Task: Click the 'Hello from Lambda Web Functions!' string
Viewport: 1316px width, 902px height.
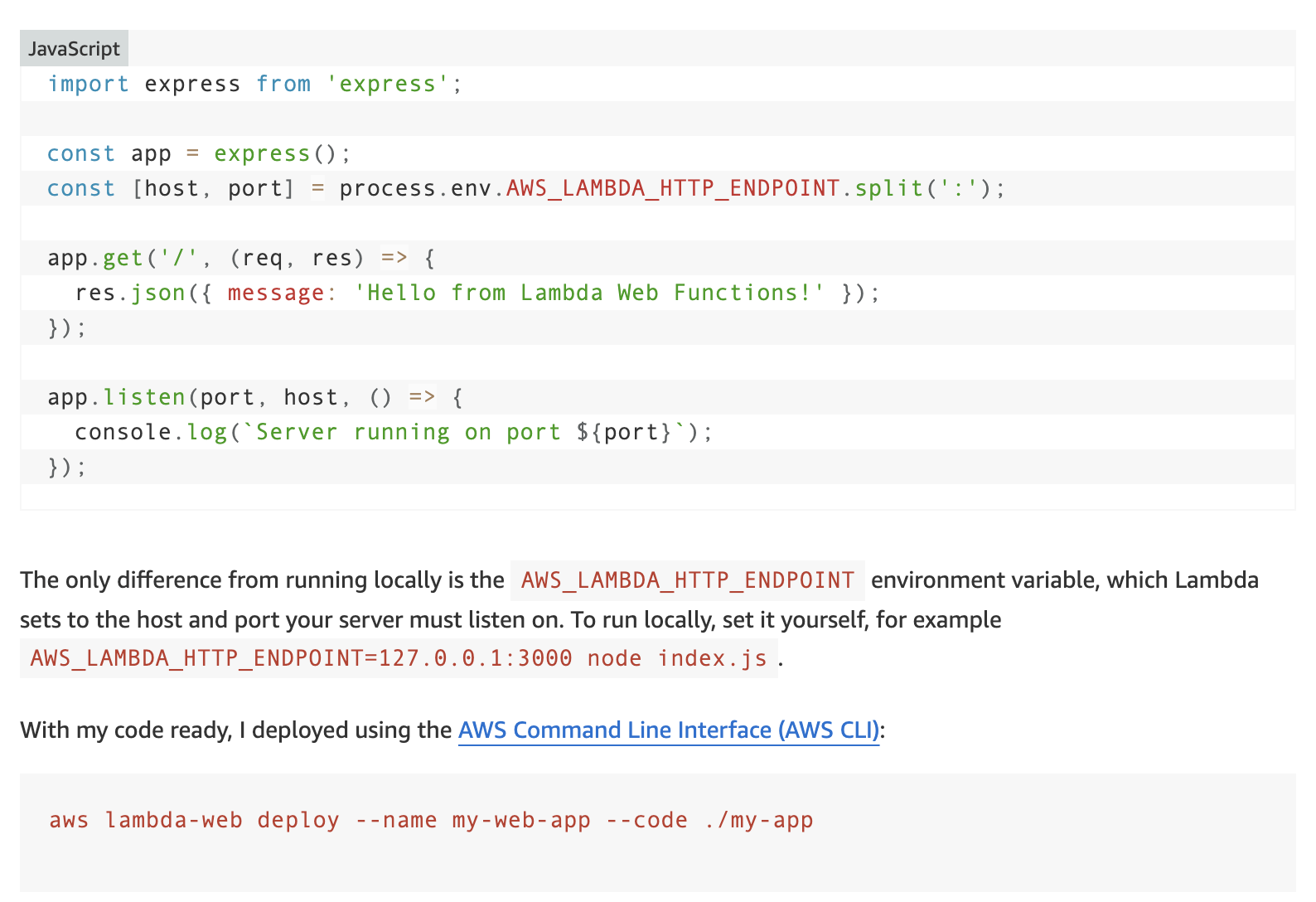Action: [x=589, y=293]
